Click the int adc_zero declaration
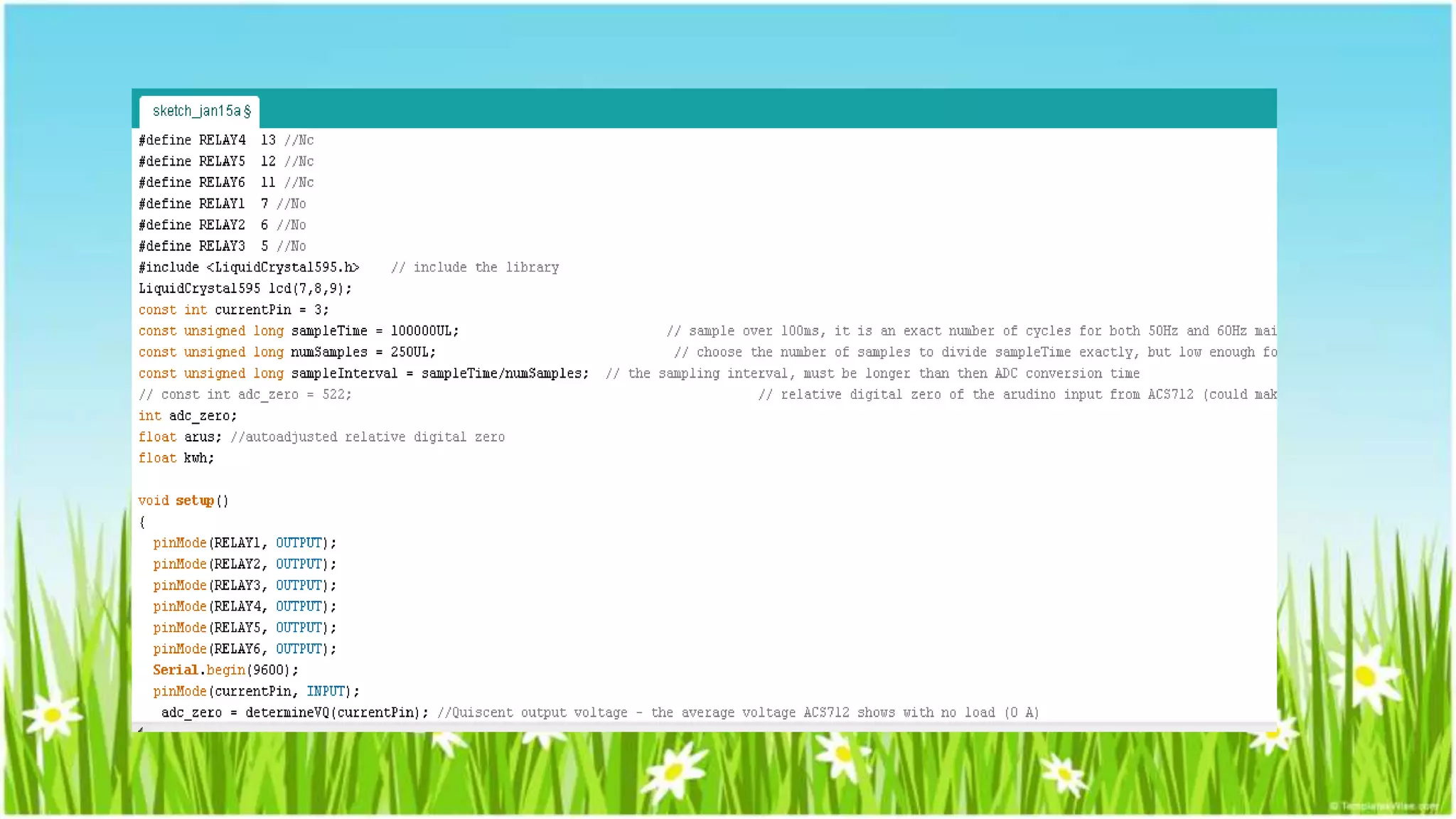This screenshot has width=1456, height=819. [x=188, y=416]
